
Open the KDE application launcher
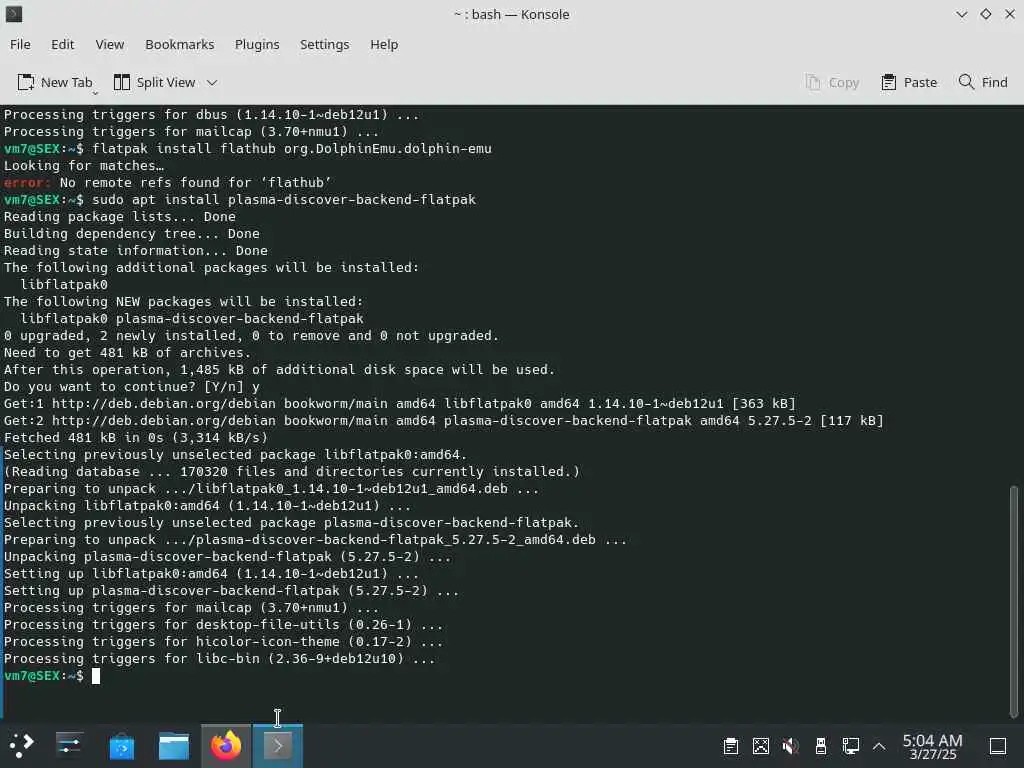click(x=22, y=745)
